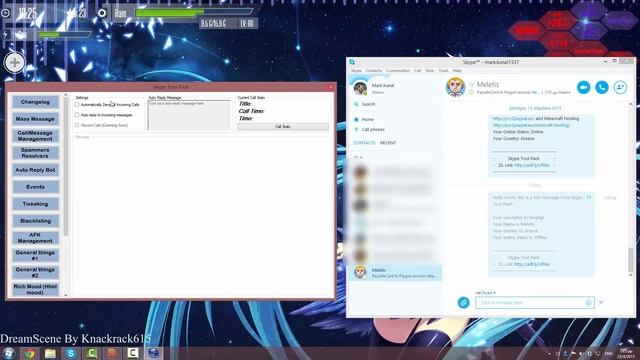This screenshot has width=640, height=360.
Task: Open View menu in Skype
Action: click(430, 71)
